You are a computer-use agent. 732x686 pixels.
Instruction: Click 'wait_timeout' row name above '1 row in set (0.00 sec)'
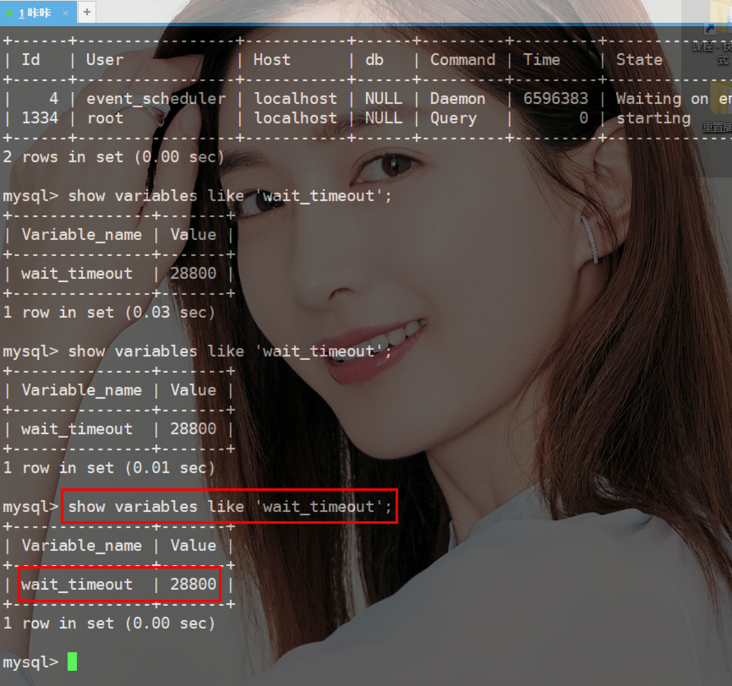(x=77, y=585)
